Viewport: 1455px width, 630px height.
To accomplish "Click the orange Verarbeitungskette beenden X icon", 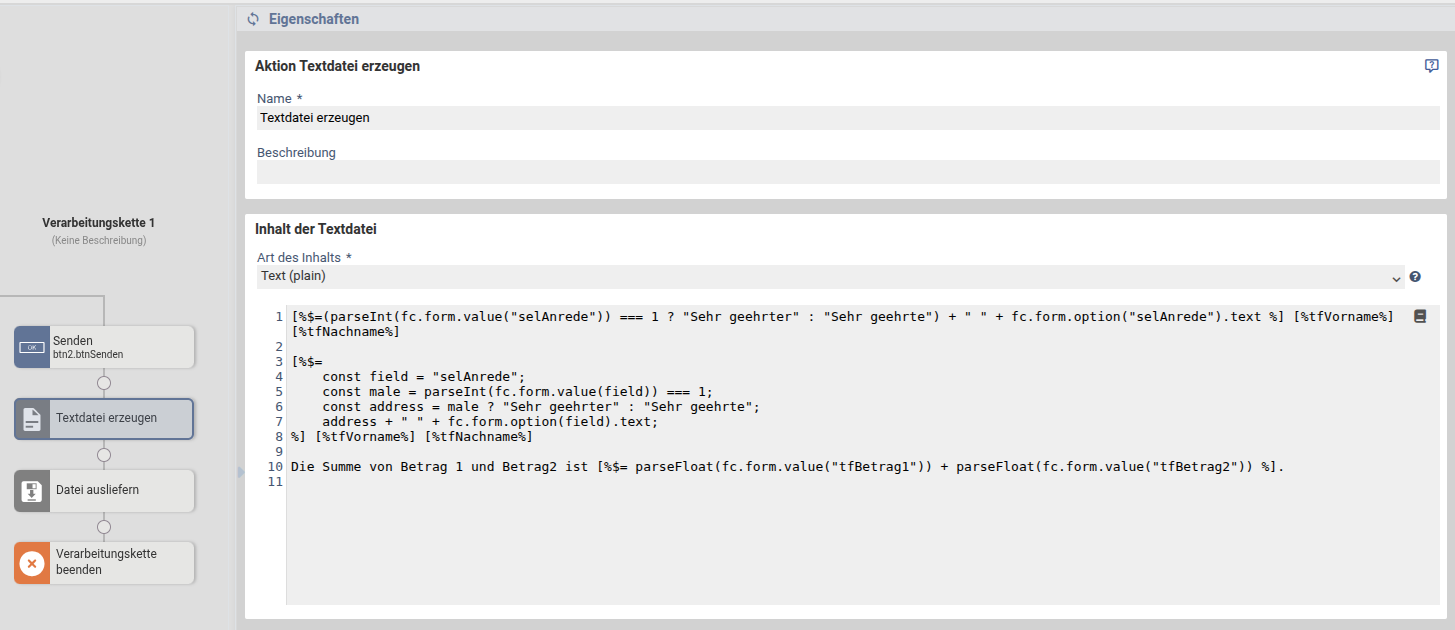I will (33, 563).
